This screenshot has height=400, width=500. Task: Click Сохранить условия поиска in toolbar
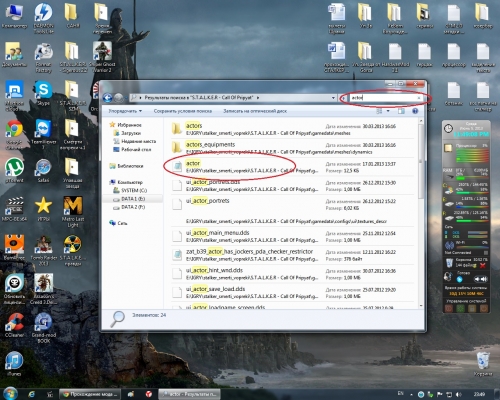pos(183,111)
